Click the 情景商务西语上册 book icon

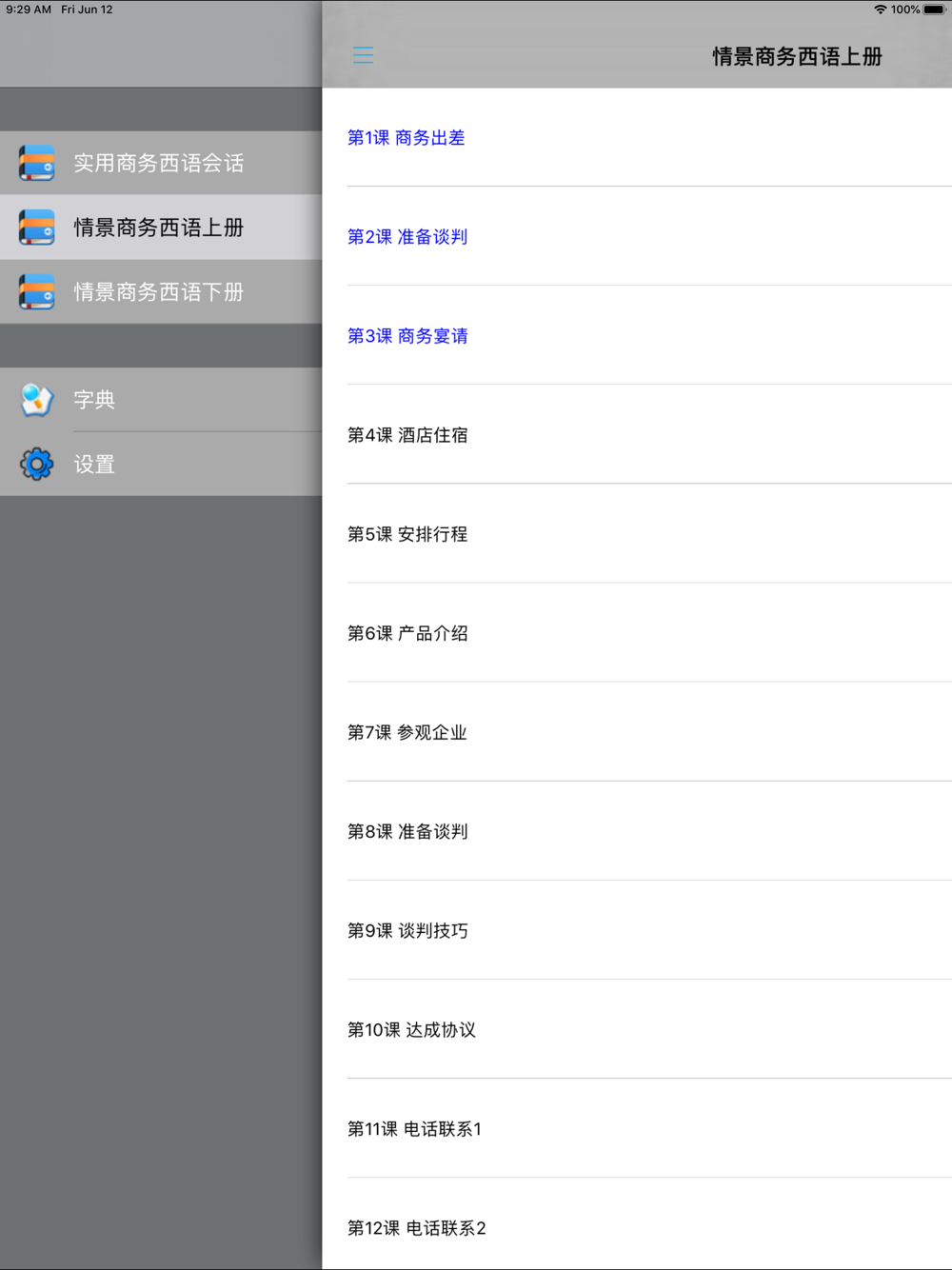click(37, 228)
